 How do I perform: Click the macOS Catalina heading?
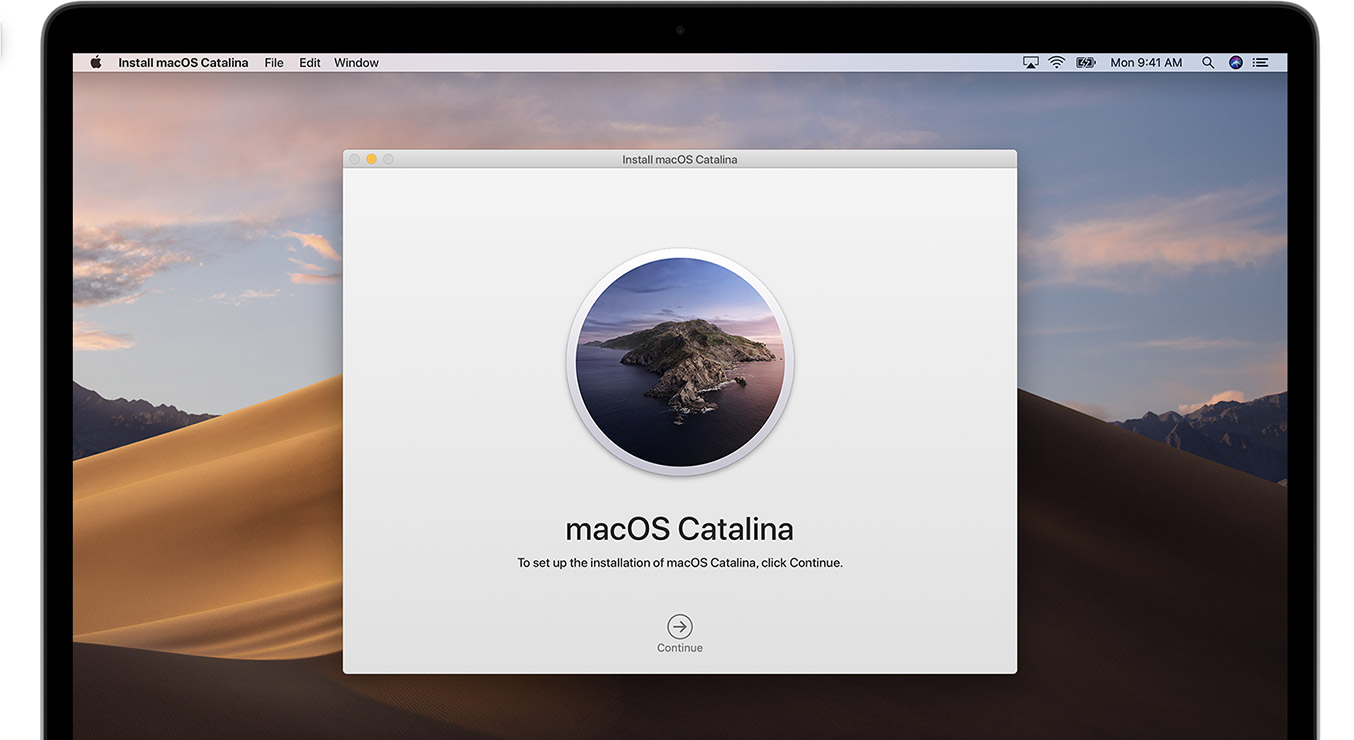pos(680,528)
